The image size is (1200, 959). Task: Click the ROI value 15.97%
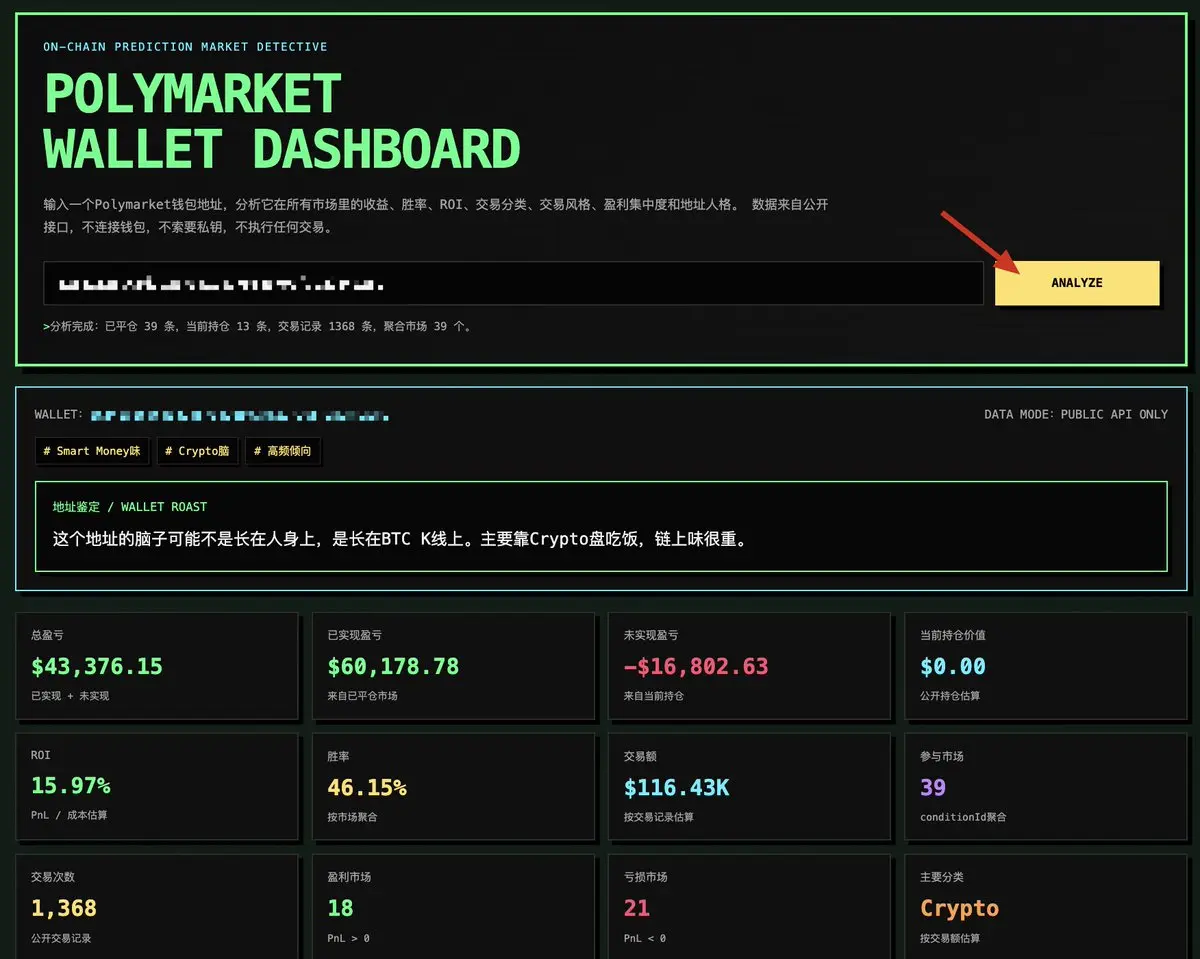(x=71, y=786)
